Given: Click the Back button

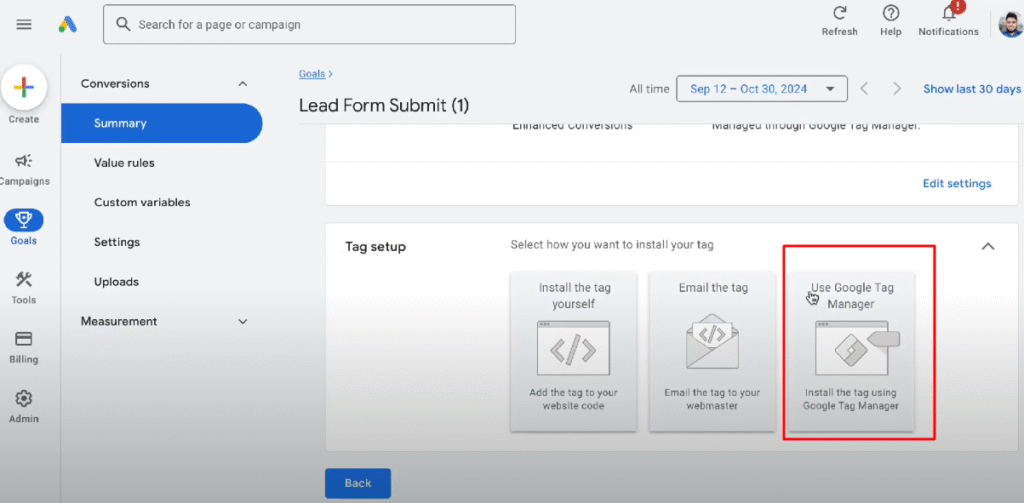Looking at the screenshot, I should point(358,483).
